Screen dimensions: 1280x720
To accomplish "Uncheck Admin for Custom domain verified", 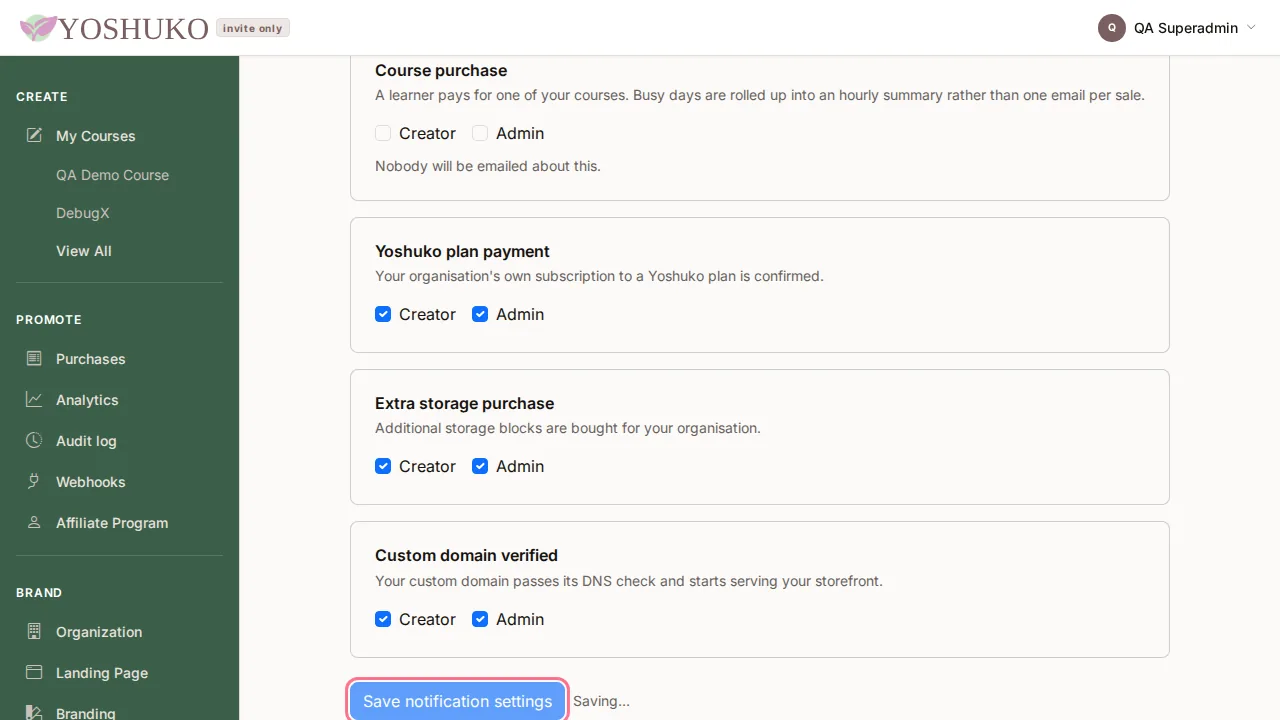I will 480,619.
